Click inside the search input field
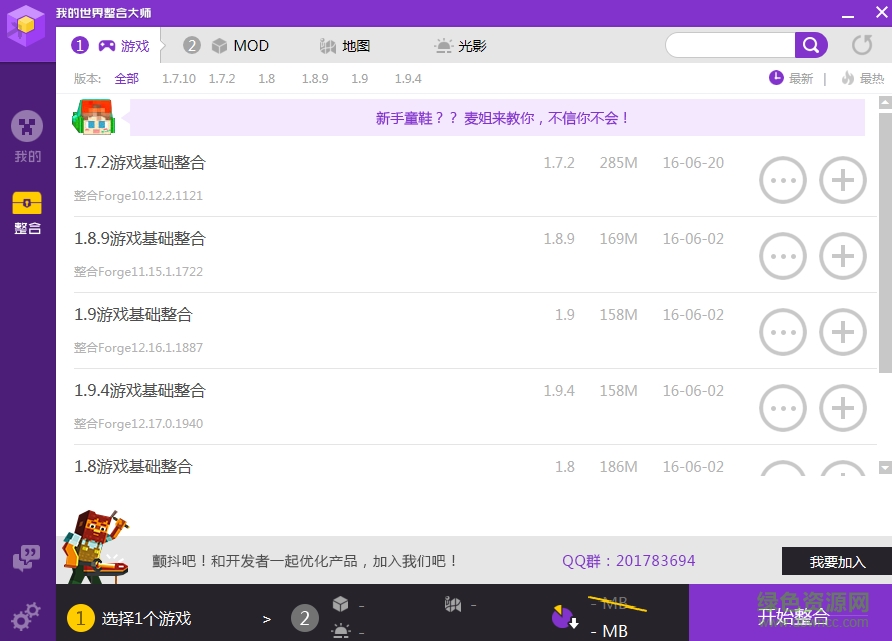892x641 pixels. tap(730, 45)
